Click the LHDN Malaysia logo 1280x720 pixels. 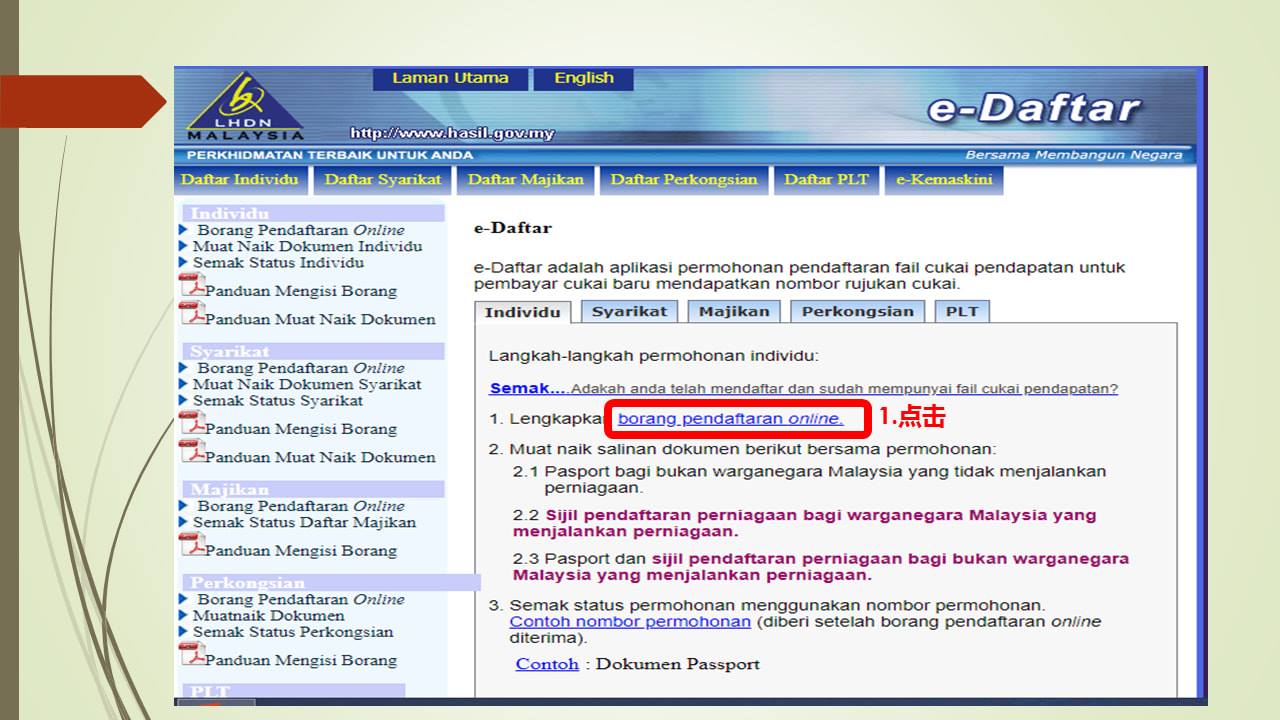[x=245, y=106]
